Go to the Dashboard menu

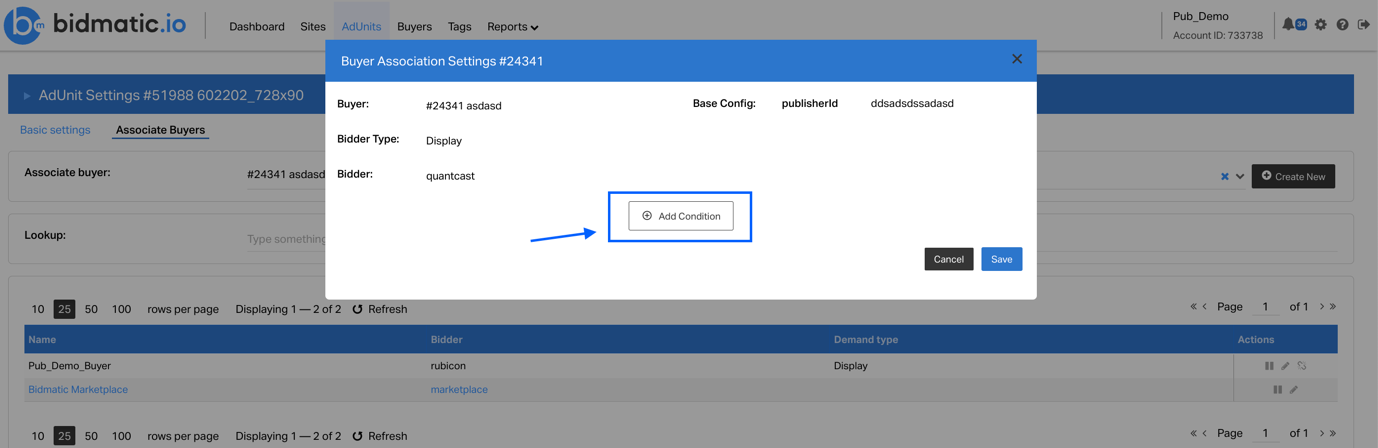(x=257, y=27)
